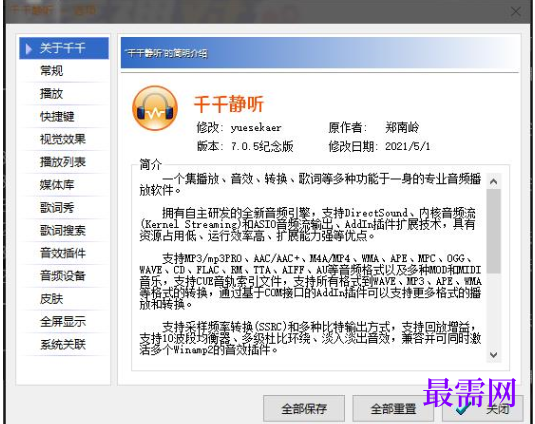Go to 音效插件 settings
Image resolution: width=535 pixels, height=424 pixels.
pos(64,253)
